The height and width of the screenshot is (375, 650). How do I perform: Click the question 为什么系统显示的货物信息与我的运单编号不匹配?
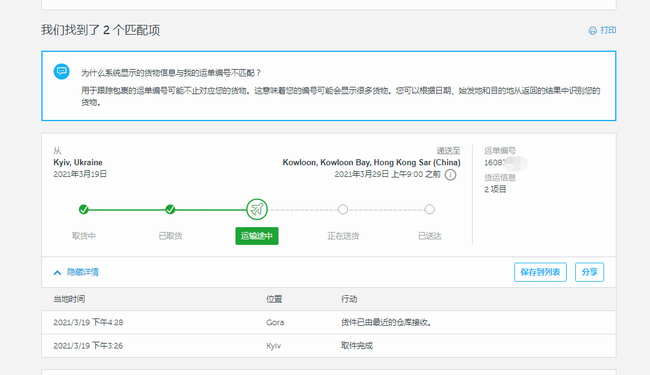171,73
